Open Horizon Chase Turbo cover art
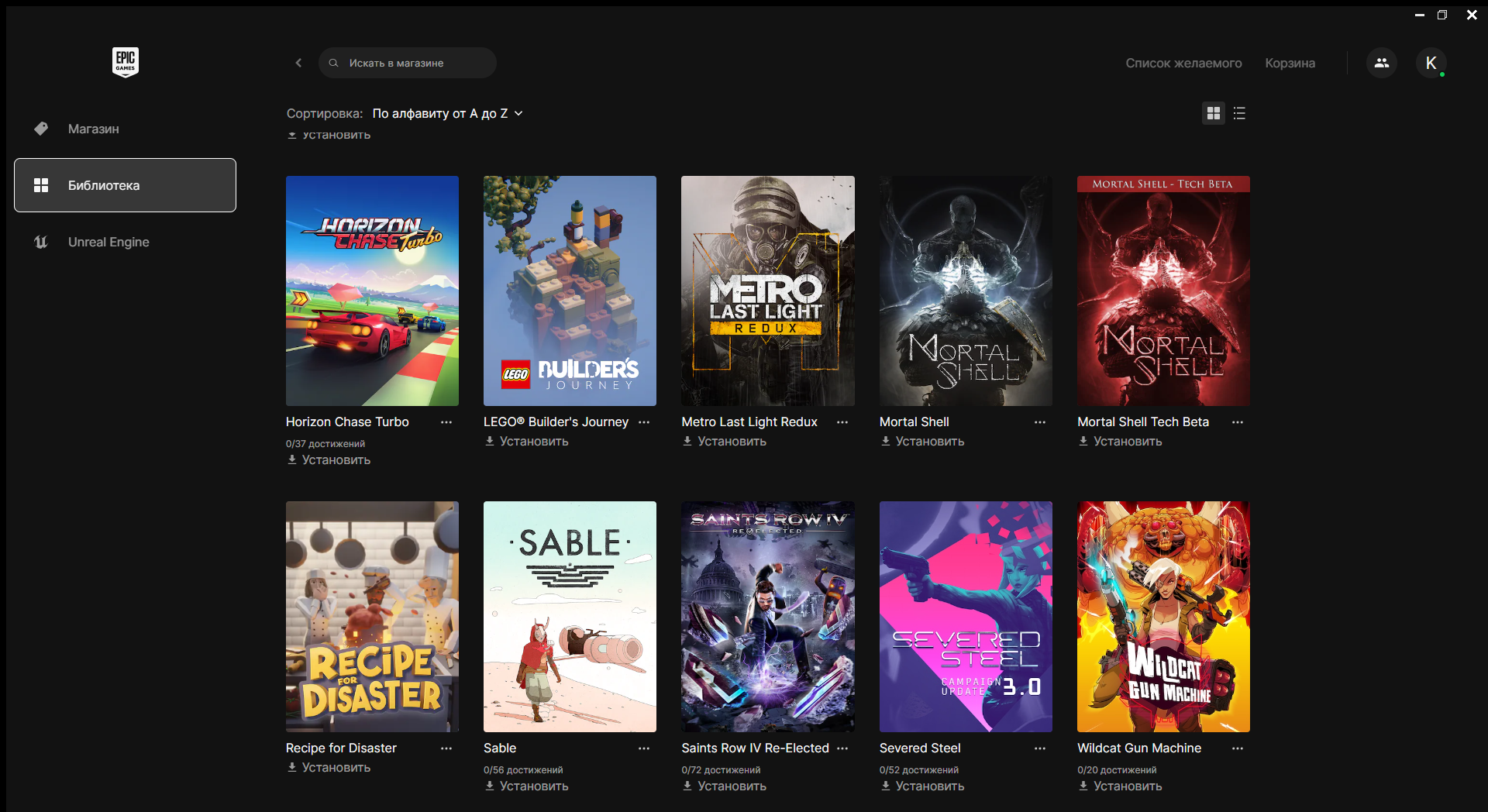The height and width of the screenshot is (812, 1488). pyautogui.click(x=372, y=291)
